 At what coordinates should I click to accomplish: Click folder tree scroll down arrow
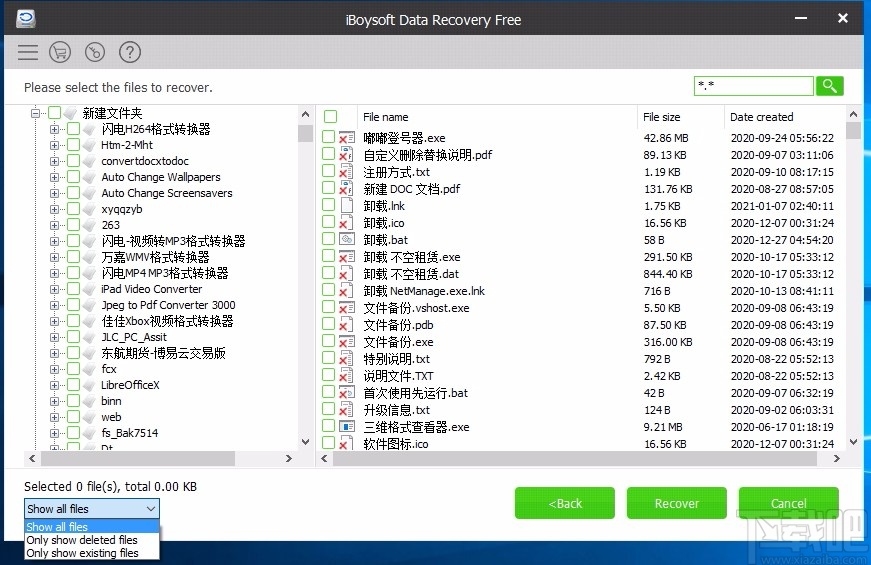[305, 442]
